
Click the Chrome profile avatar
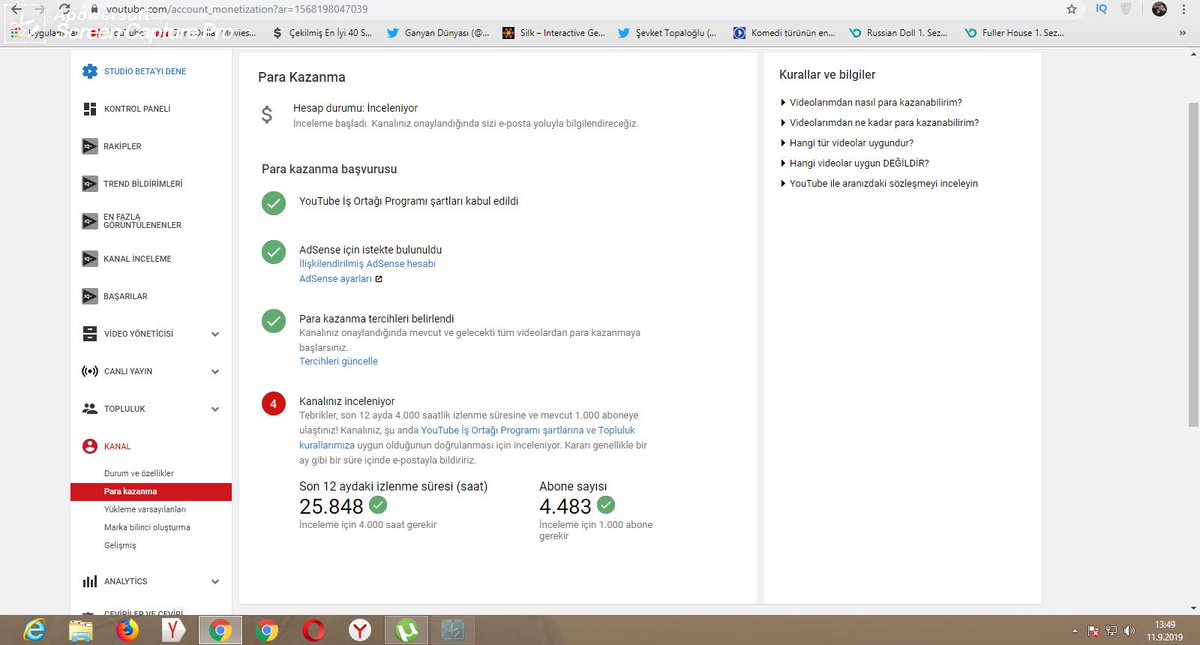click(1159, 9)
